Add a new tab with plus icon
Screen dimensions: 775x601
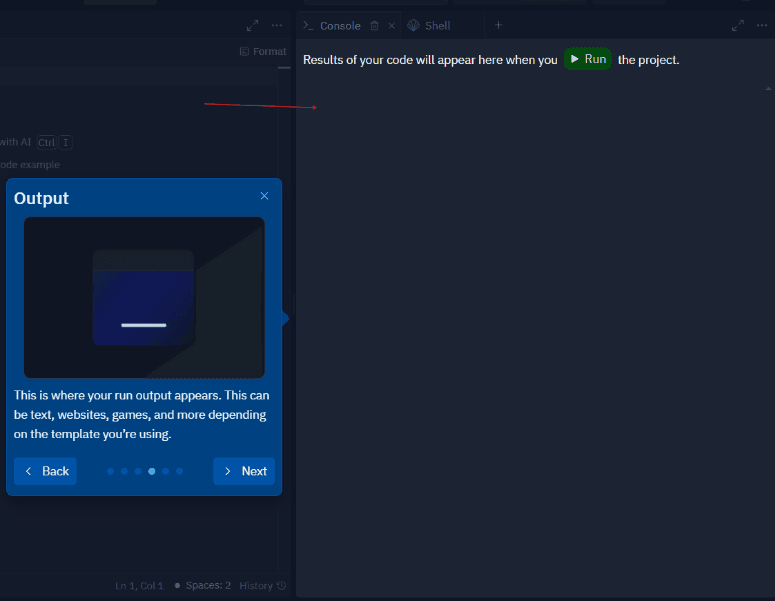click(x=498, y=25)
